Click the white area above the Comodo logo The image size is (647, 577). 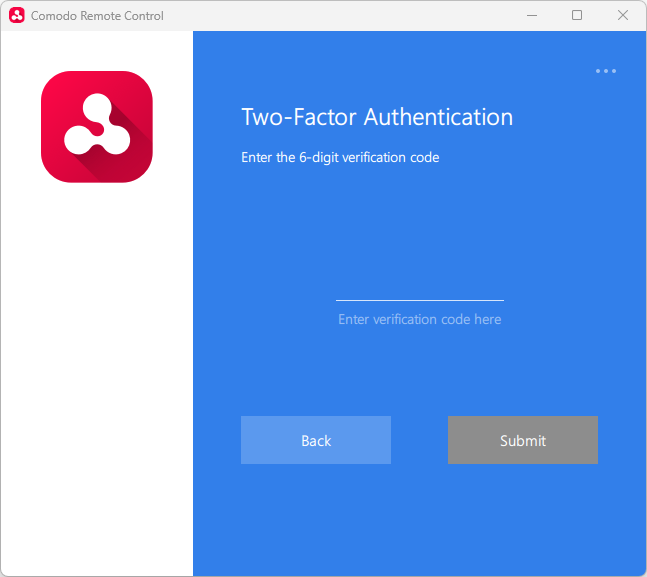pyautogui.click(x=97, y=50)
